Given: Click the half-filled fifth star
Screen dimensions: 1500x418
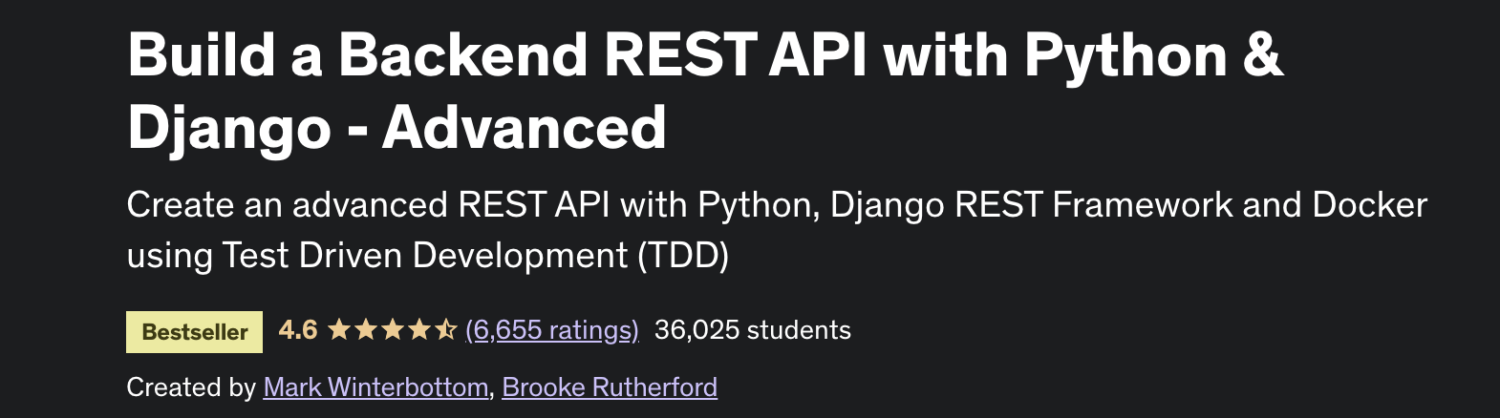Looking at the screenshot, I should click(x=446, y=330).
